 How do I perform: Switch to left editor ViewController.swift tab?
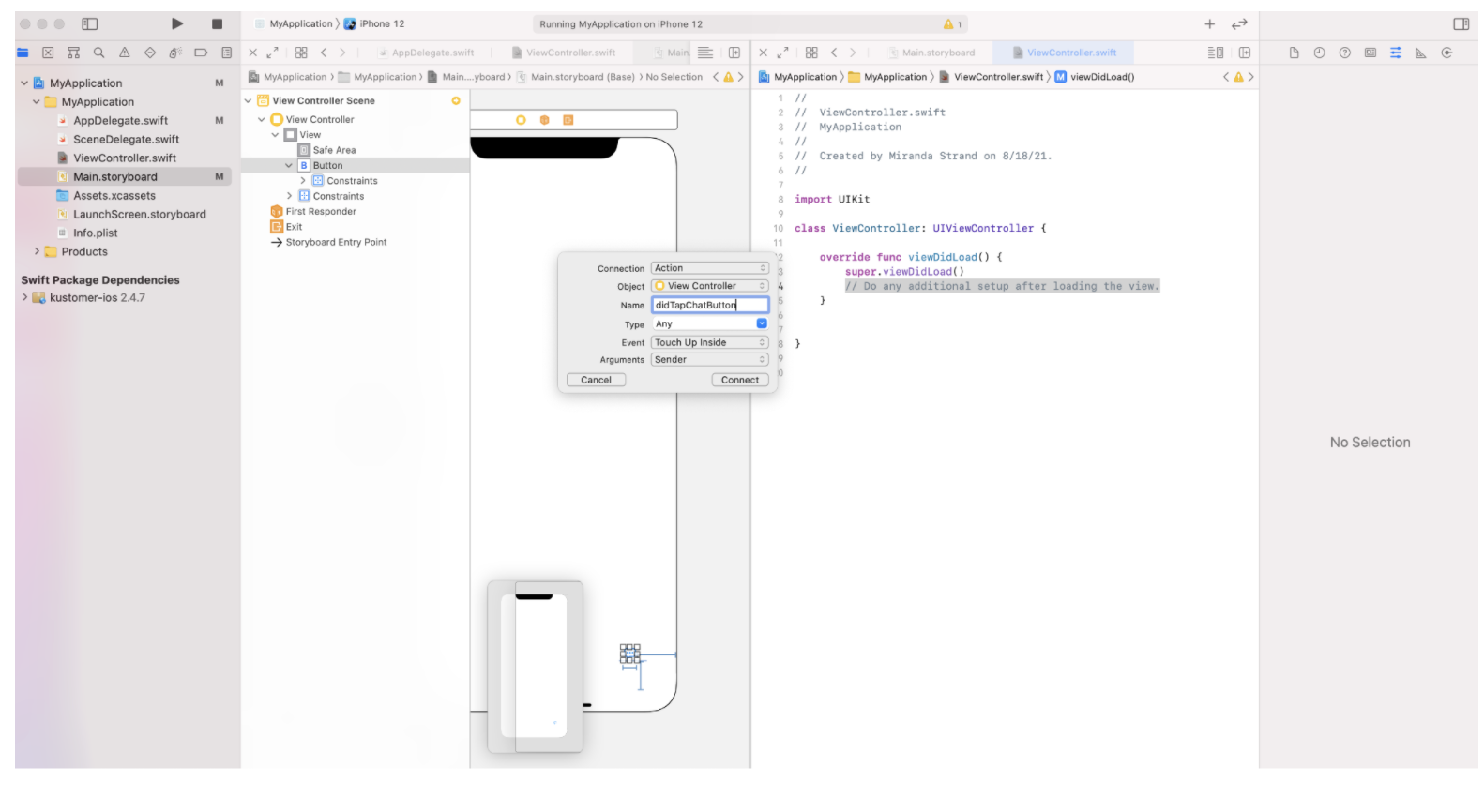564,53
